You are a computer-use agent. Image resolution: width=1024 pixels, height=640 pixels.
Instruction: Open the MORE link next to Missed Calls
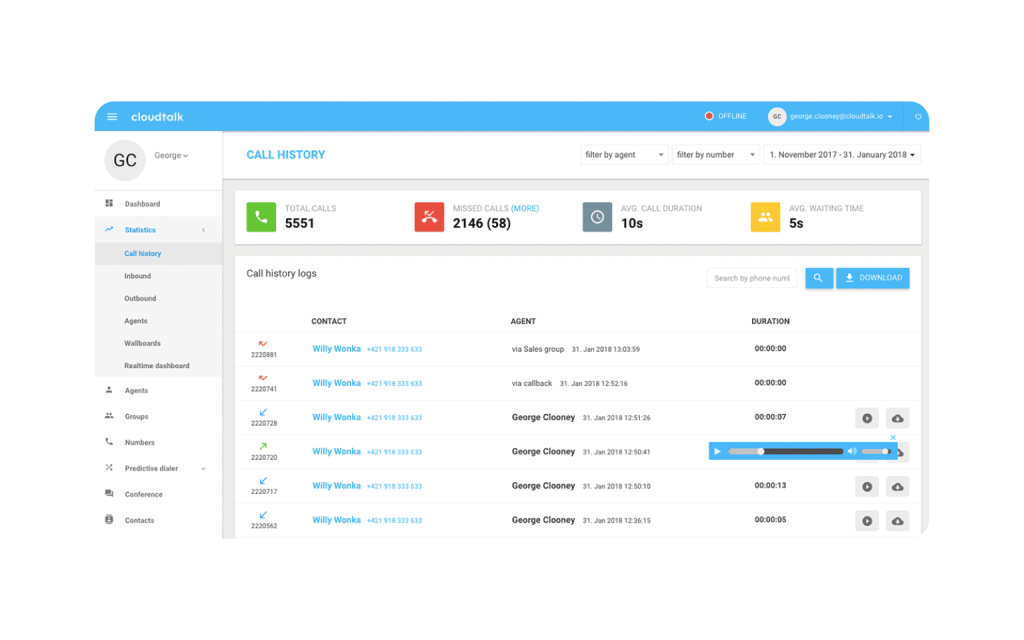click(x=525, y=208)
